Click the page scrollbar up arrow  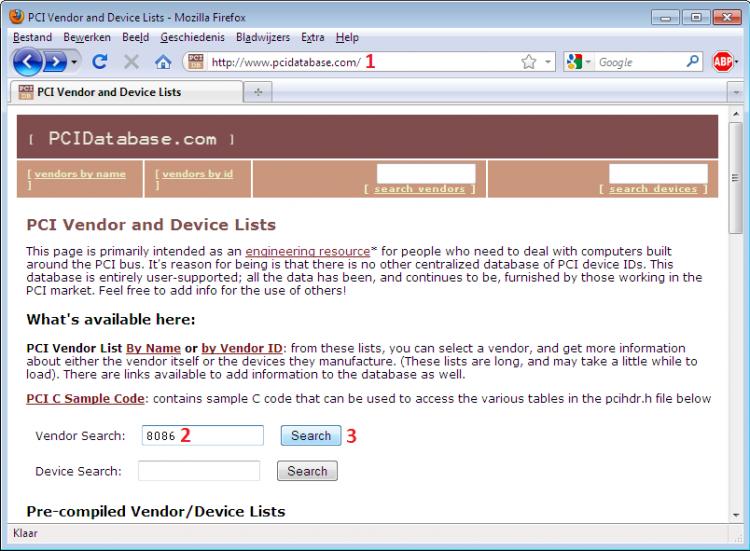[736, 114]
